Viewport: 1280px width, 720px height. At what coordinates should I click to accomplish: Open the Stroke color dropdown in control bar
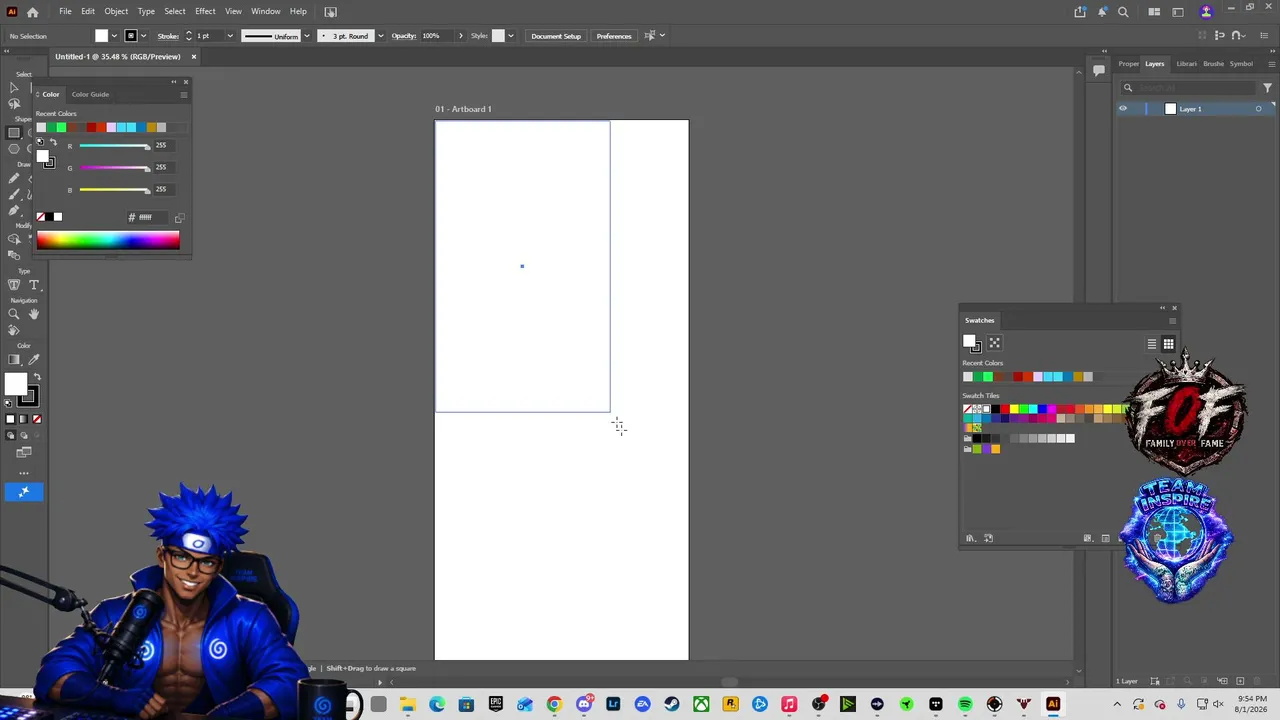143,36
